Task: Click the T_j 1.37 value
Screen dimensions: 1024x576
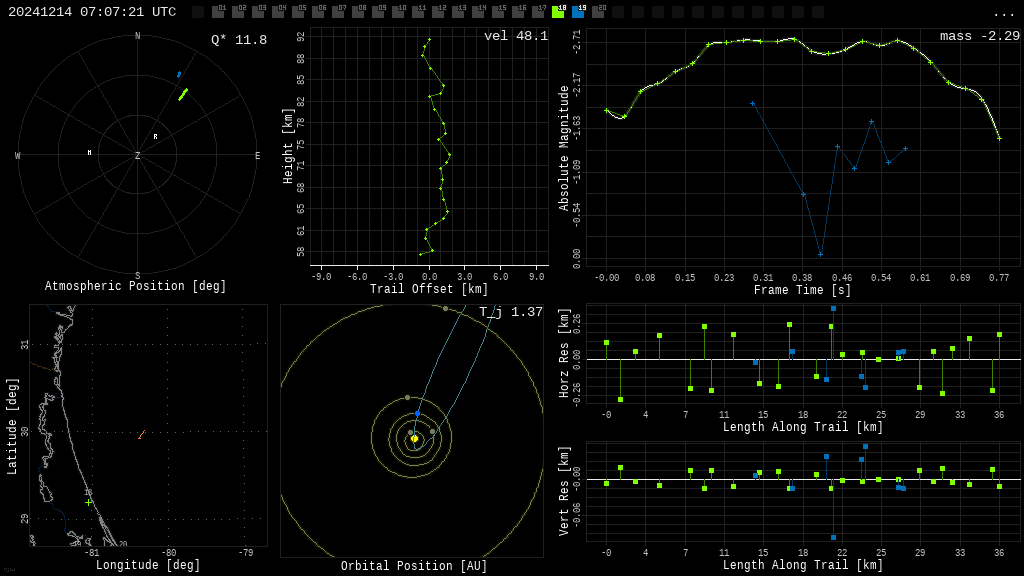Action: point(510,312)
